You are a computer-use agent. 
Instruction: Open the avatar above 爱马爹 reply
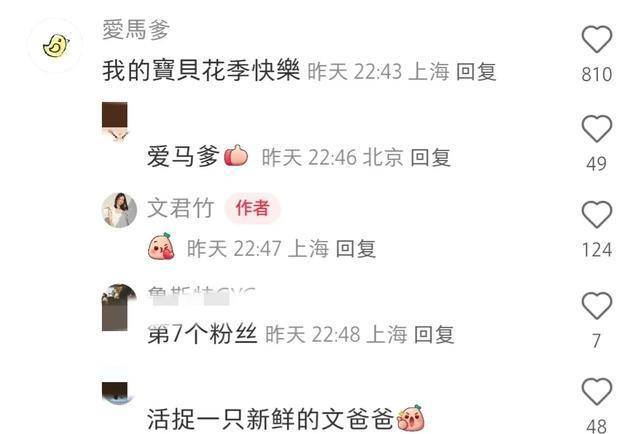pyautogui.click(x=115, y=122)
